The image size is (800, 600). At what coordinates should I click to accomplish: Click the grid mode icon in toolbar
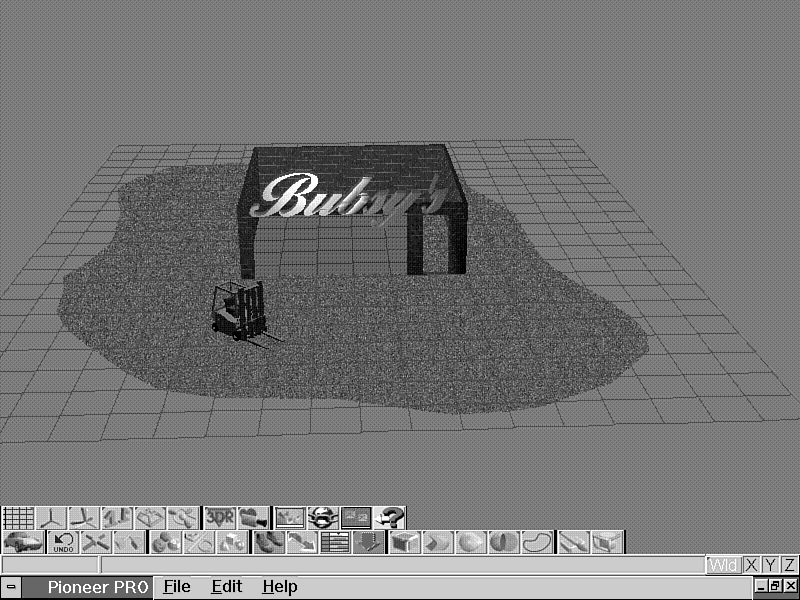tap(18, 518)
